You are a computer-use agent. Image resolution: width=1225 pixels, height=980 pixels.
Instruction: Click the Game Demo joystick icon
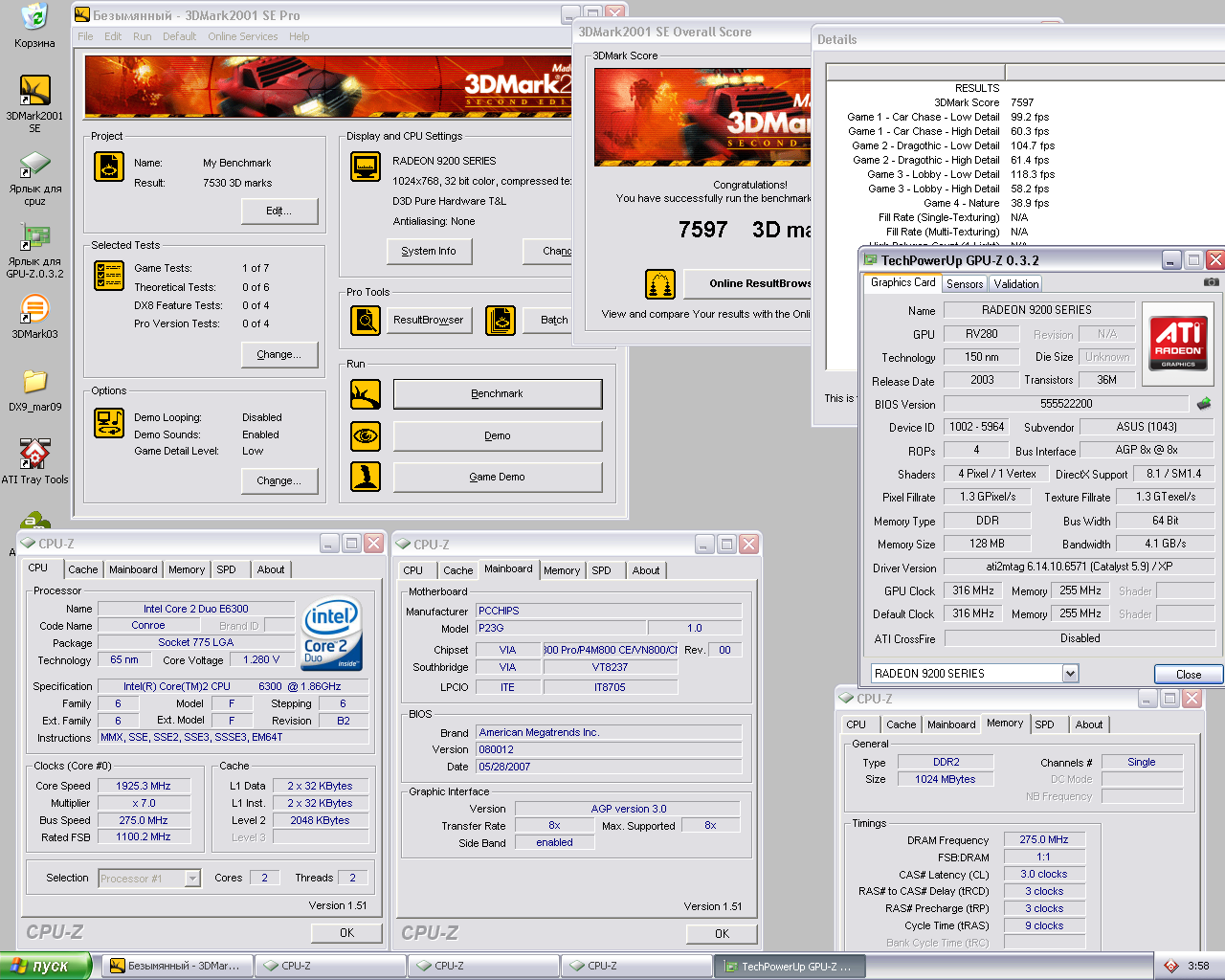tap(366, 477)
